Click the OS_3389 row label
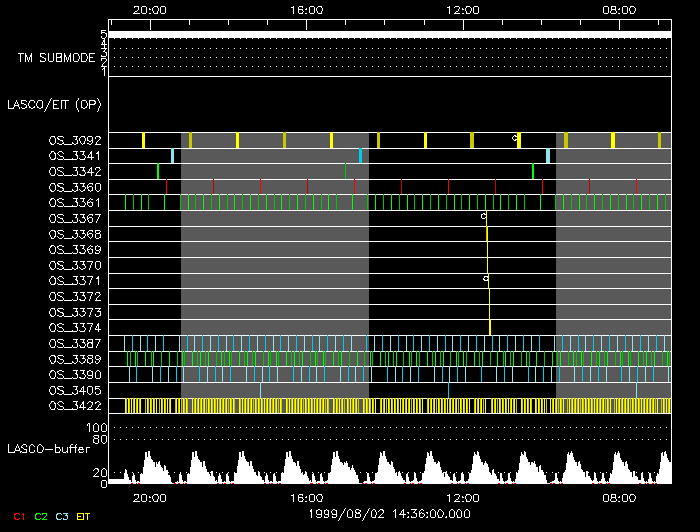 [x=75, y=359]
